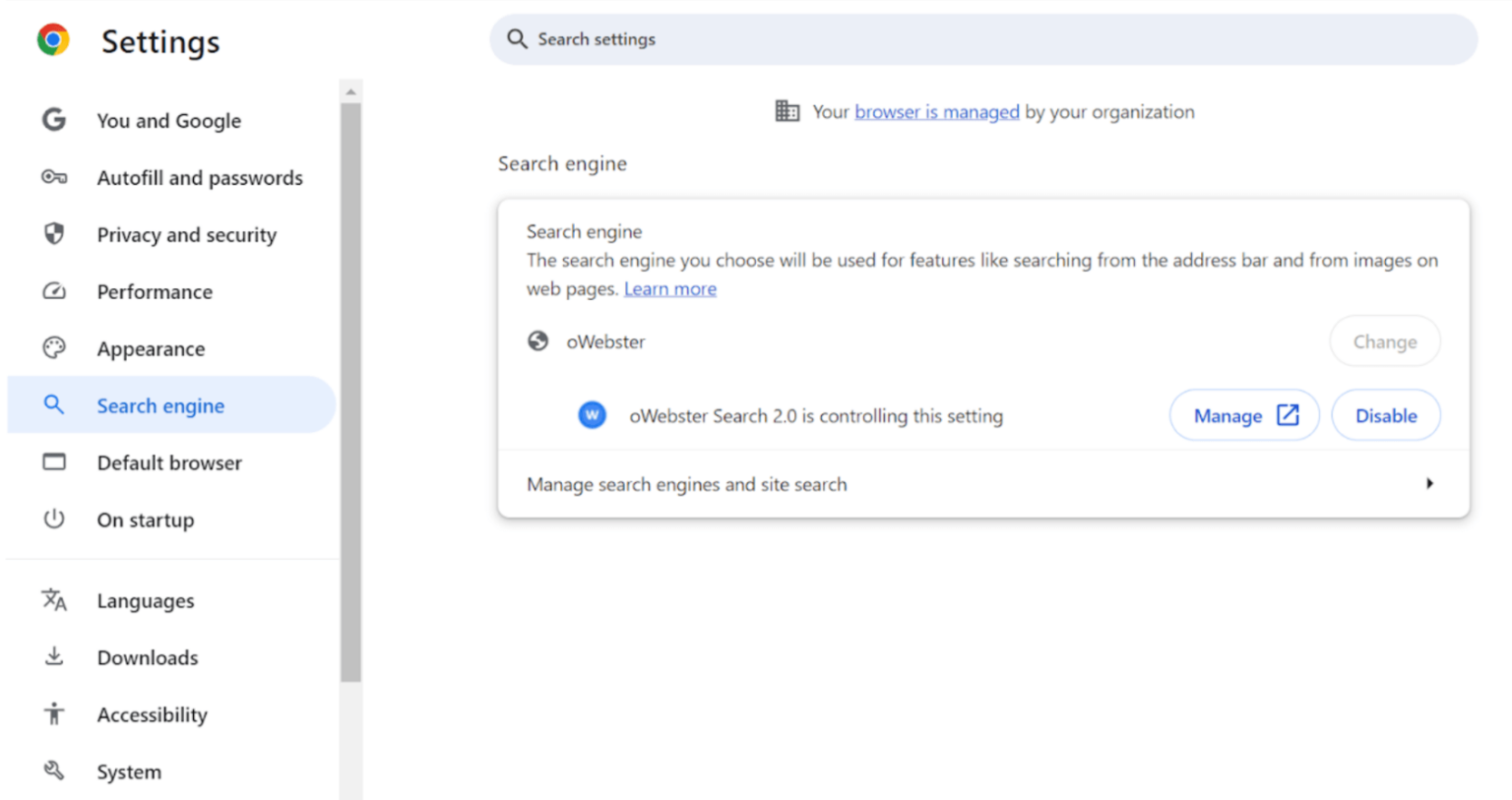Select the Autofill and passwords key icon
The image size is (1512, 800).
[54, 178]
